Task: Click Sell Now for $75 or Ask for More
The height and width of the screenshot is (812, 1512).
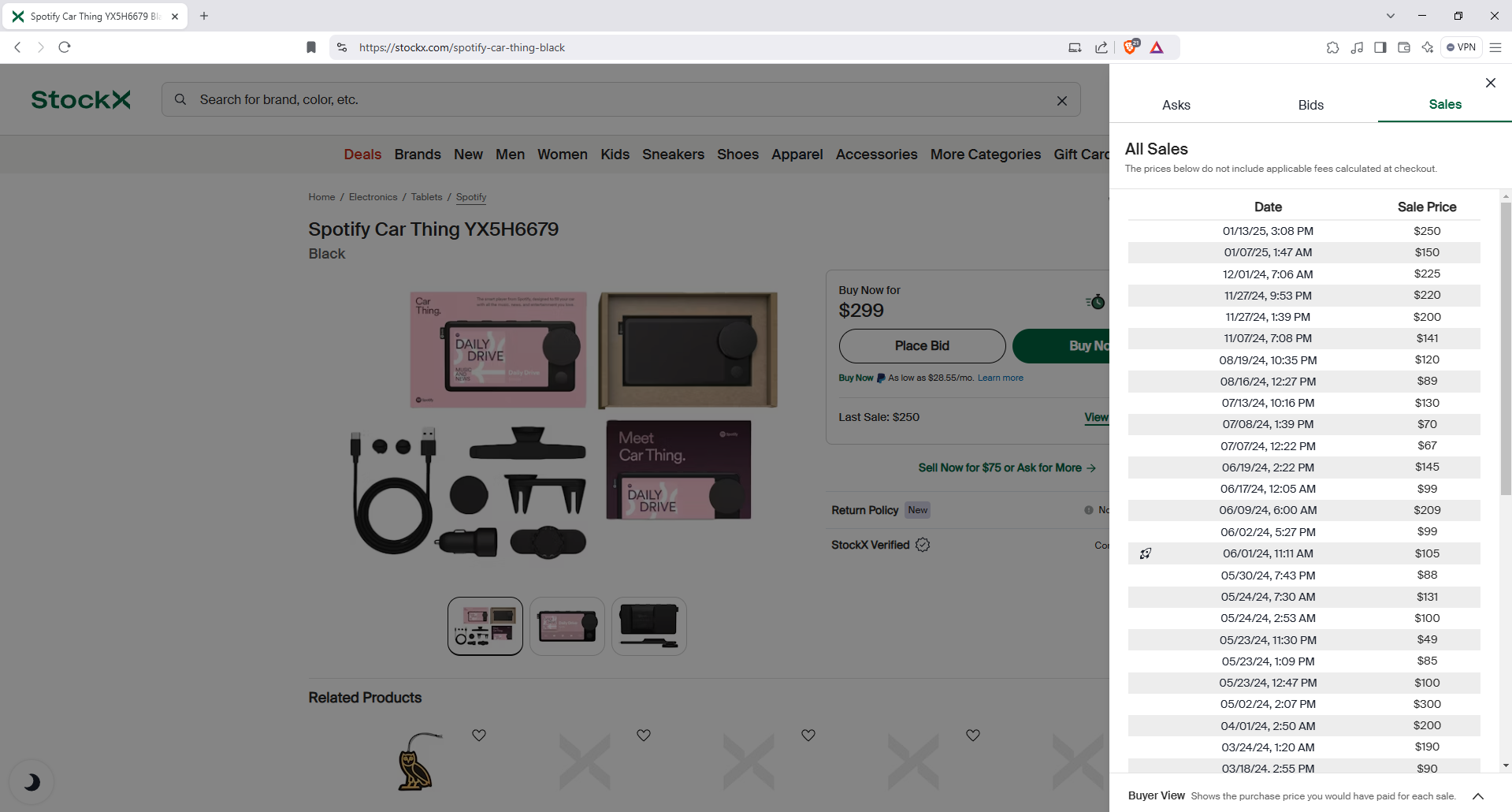Action: (1006, 467)
